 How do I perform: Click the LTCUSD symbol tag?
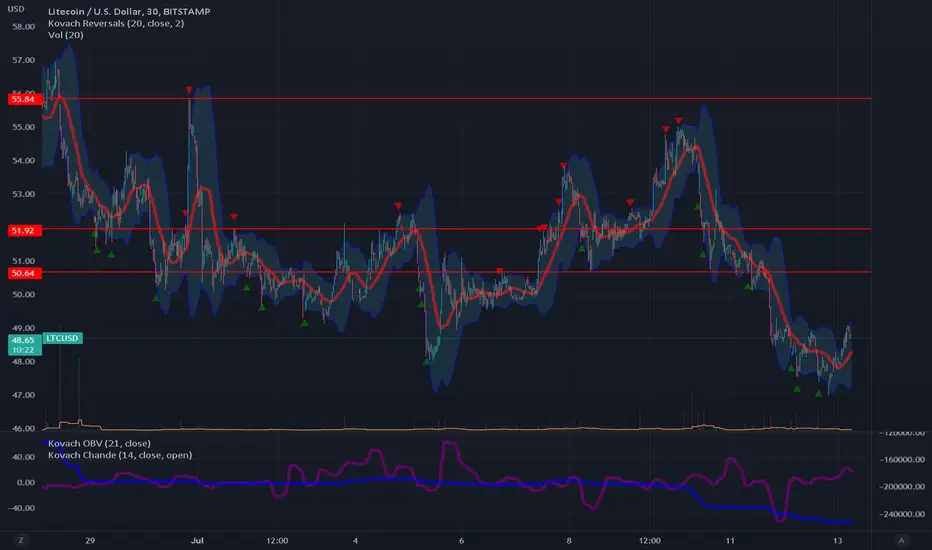[62, 338]
